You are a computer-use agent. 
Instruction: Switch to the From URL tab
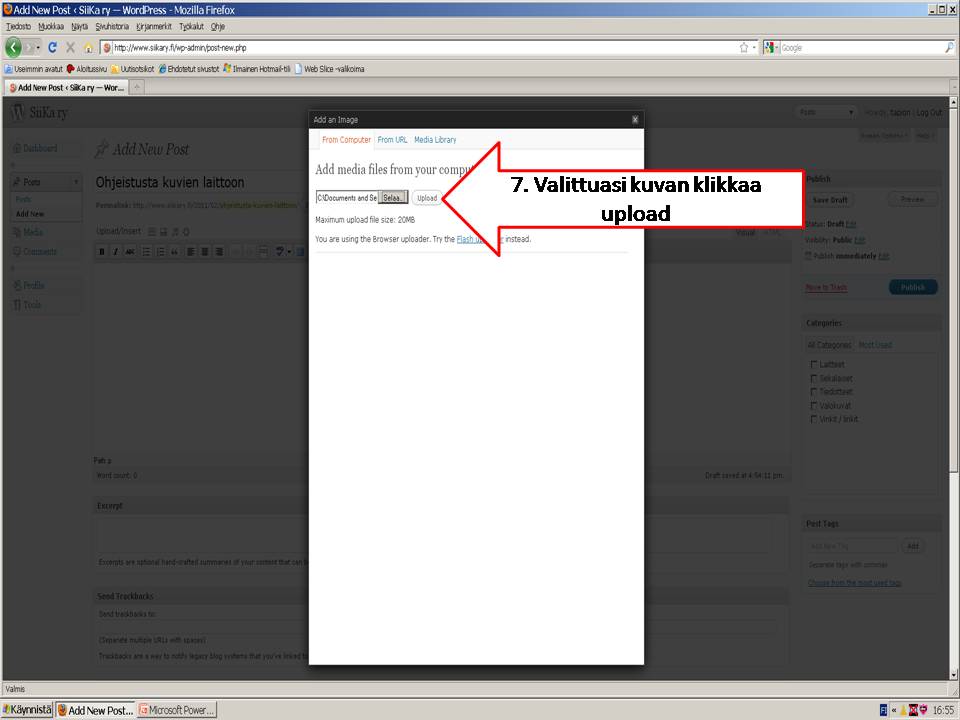click(x=392, y=140)
